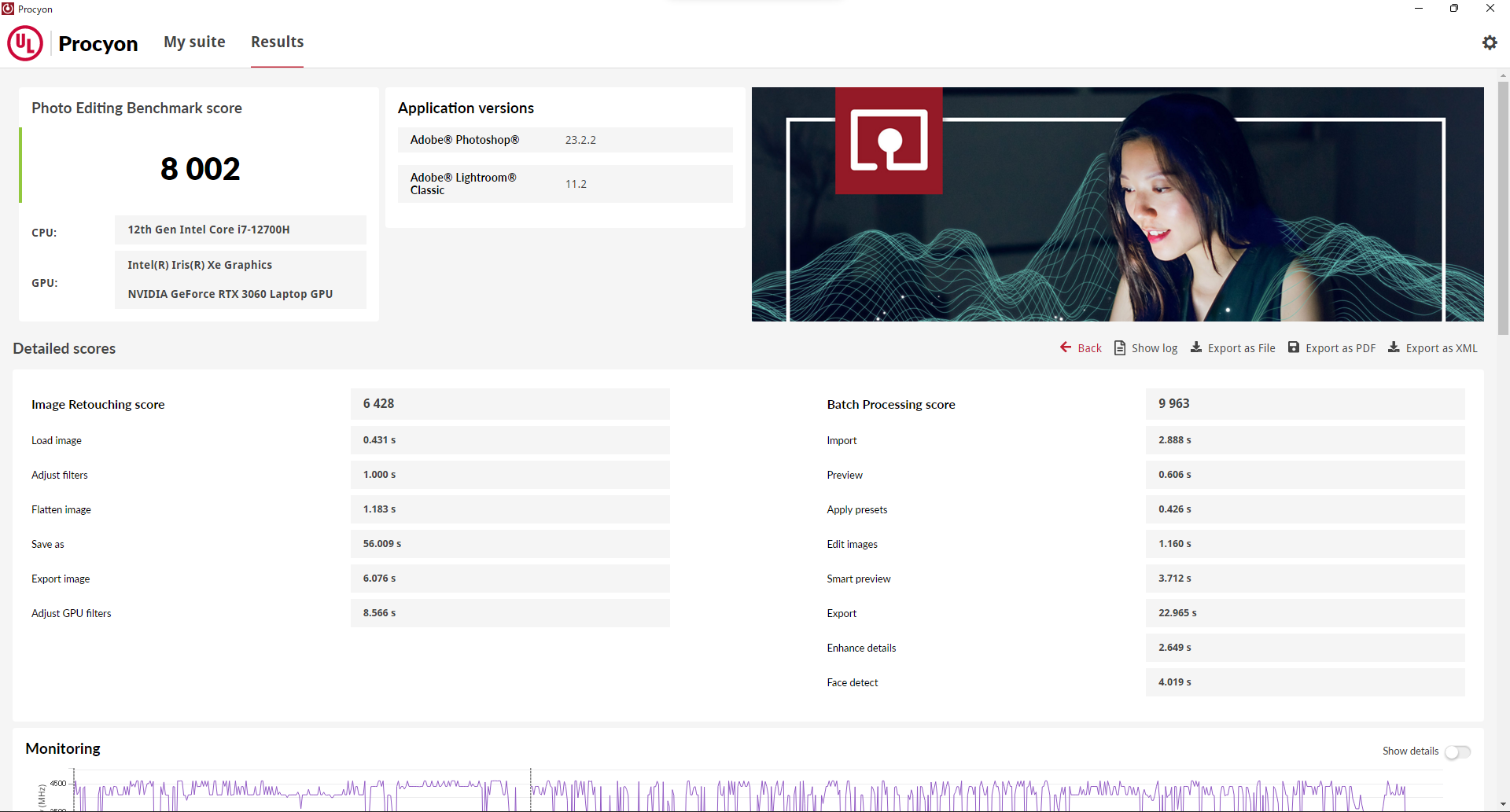Click the Export as File link

tap(1242, 348)
